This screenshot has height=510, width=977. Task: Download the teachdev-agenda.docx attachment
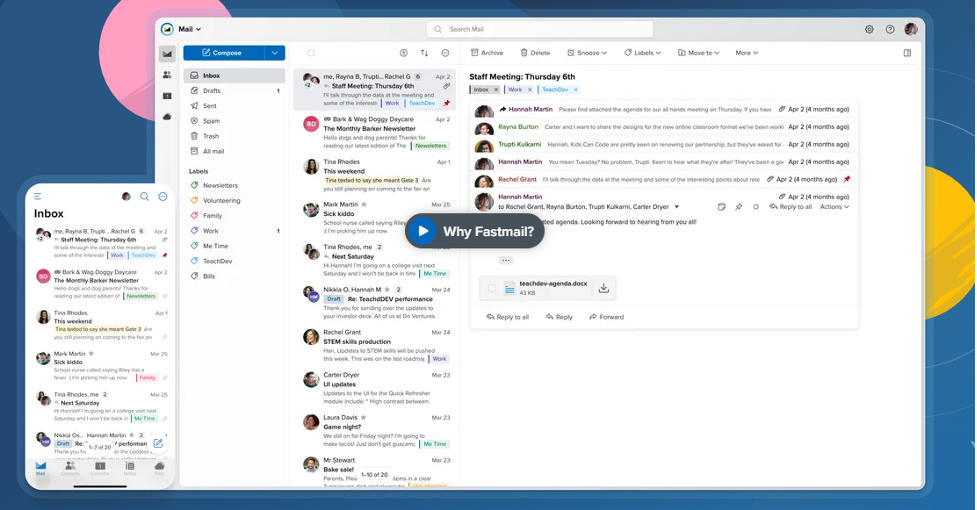pos(604,288)
